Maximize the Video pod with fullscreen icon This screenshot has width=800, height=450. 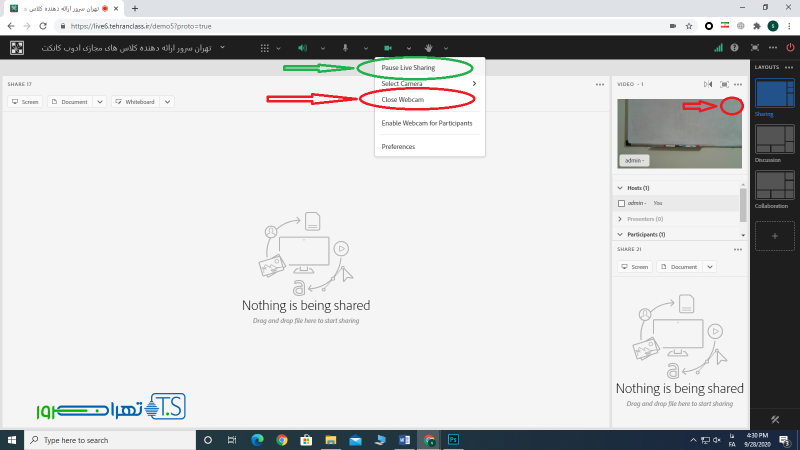[724, 84]
